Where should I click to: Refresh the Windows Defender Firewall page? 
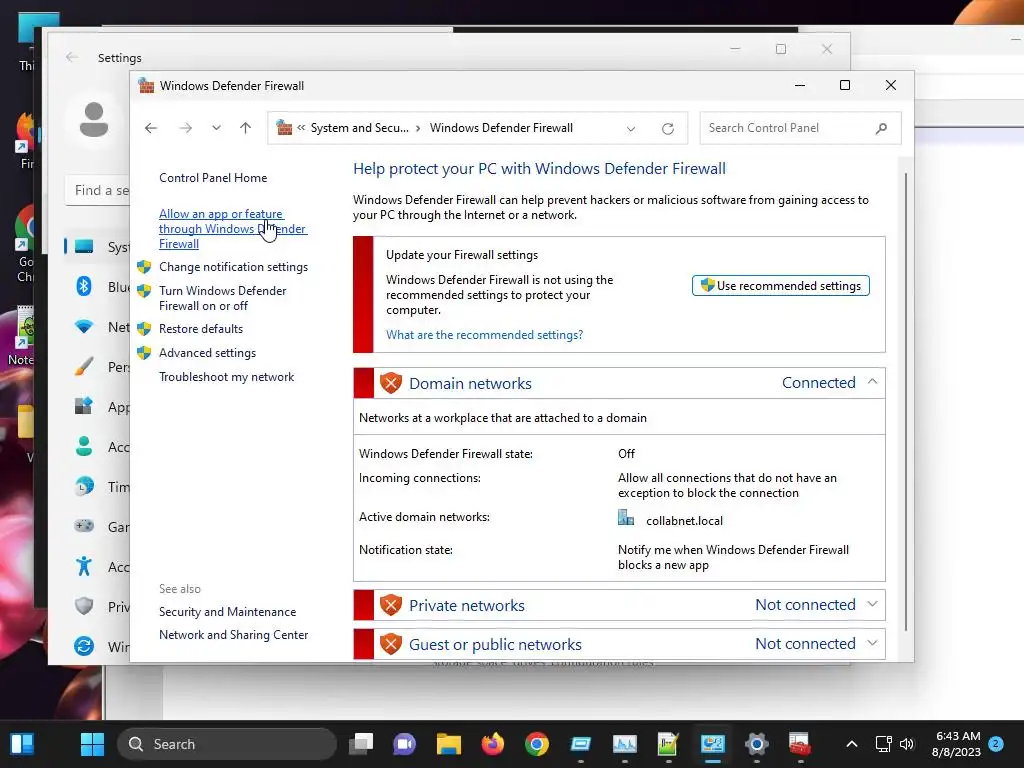click(x=667, y=129)
